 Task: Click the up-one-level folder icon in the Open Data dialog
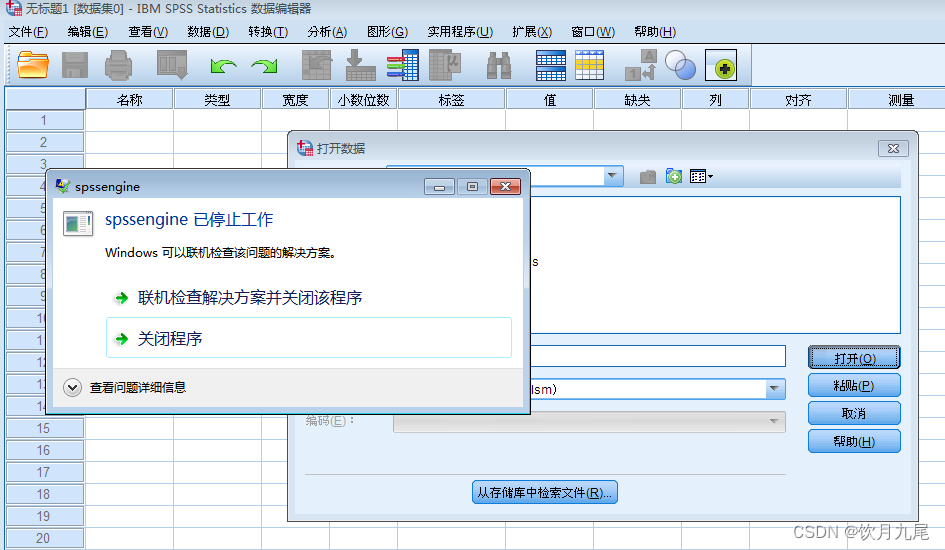click(648, 177)
